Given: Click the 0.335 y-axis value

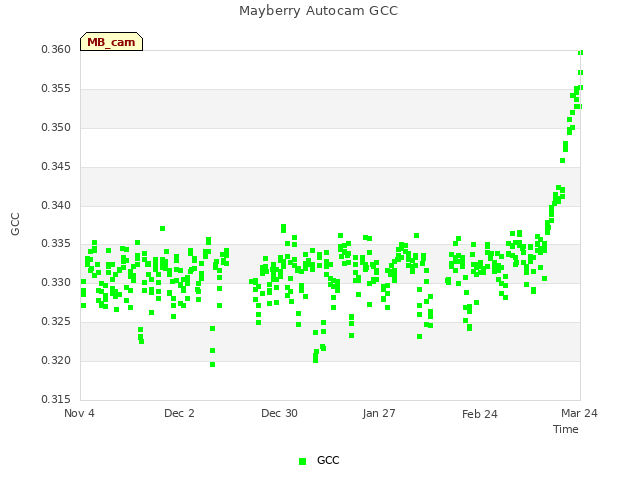Looking at the screenshot, I should point(56,244).
